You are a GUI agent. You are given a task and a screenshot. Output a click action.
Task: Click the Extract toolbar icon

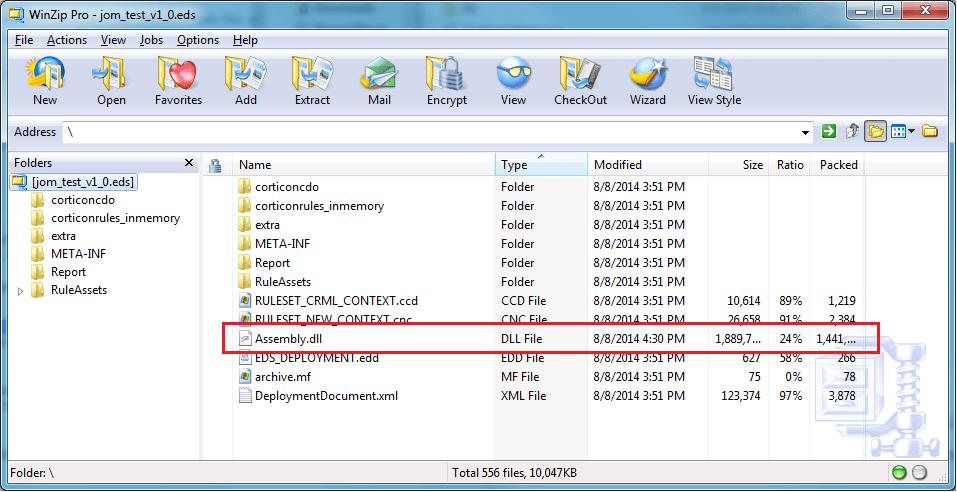(x=312, y=80)
